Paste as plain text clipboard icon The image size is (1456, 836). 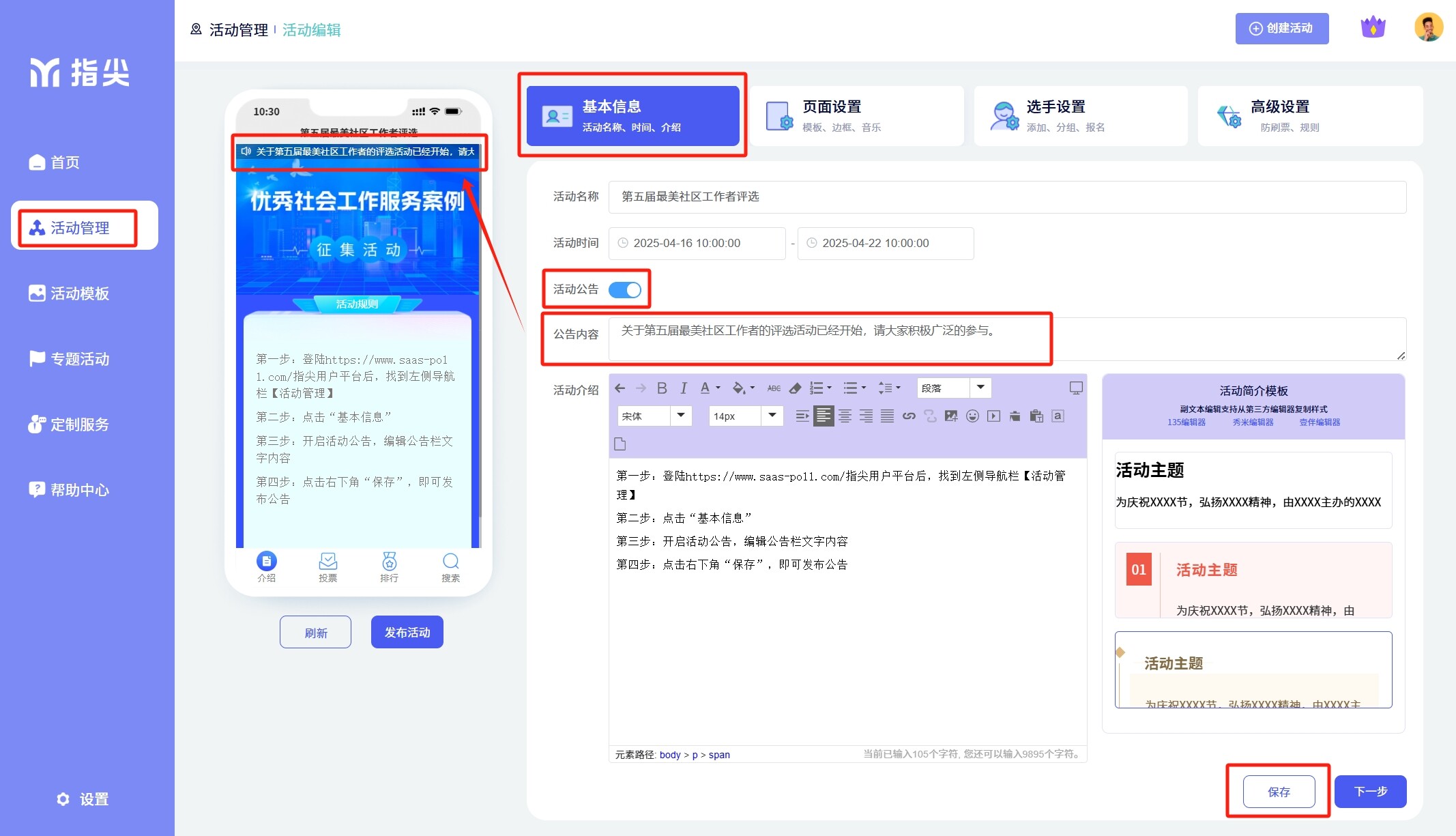pyautogui.click(x=1036, y=416)
